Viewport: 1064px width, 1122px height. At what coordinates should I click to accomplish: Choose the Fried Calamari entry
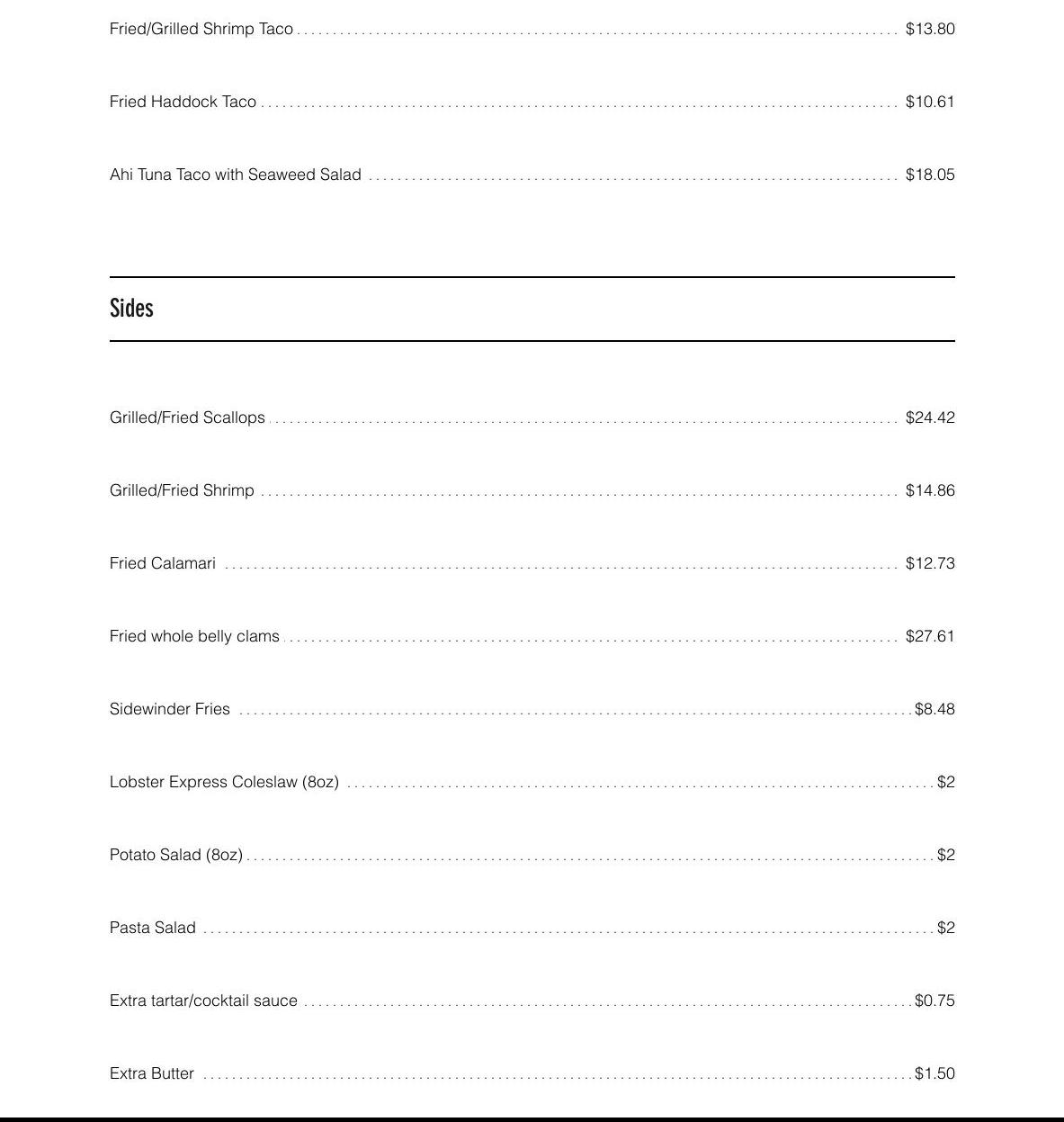[163, 563]
